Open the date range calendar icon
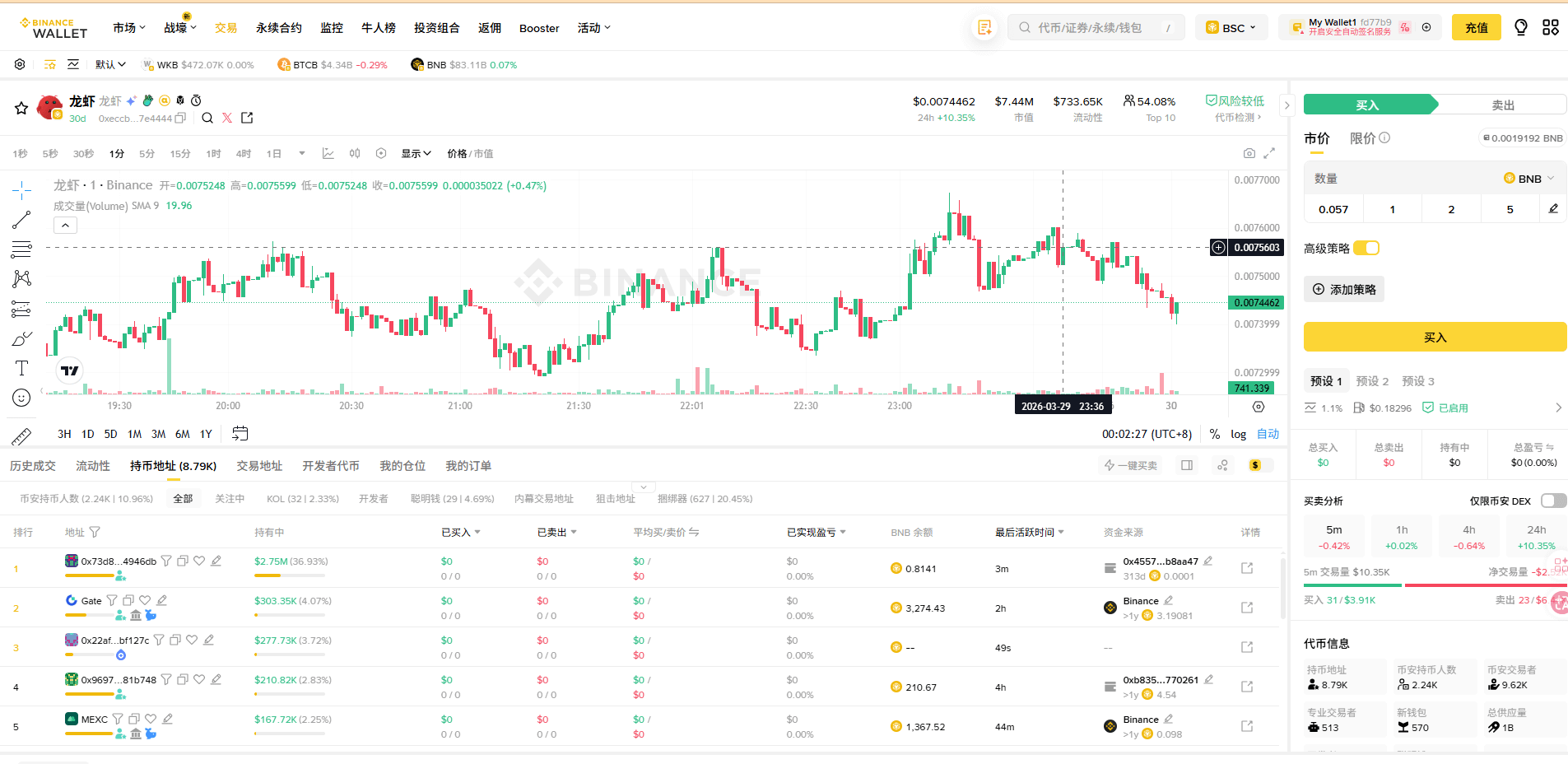 tap(240, 434)
